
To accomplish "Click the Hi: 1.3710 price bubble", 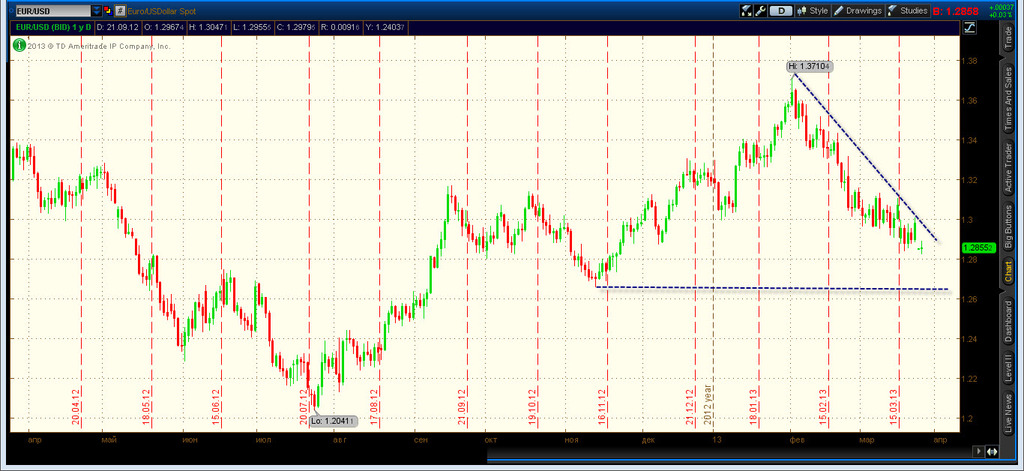I will pyautogui.click(x=808, y=66).
